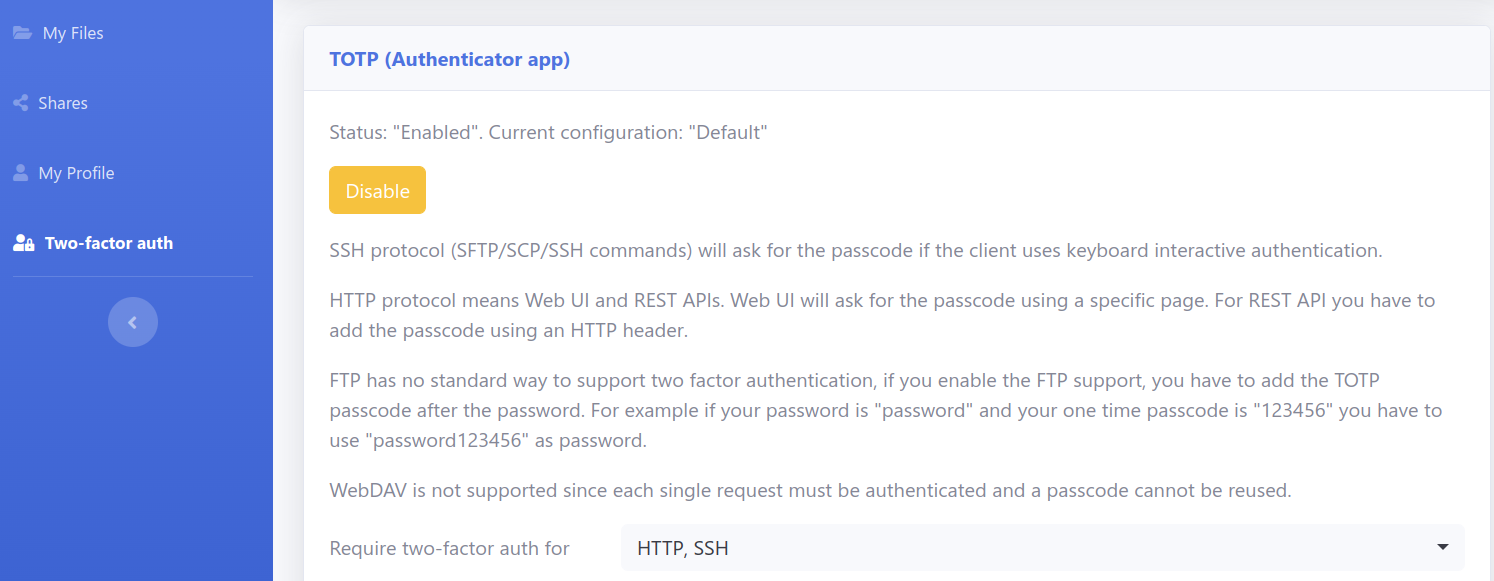Click the TOTP (Authenticator app) heading
The image size is (1494, 581).
450,59
